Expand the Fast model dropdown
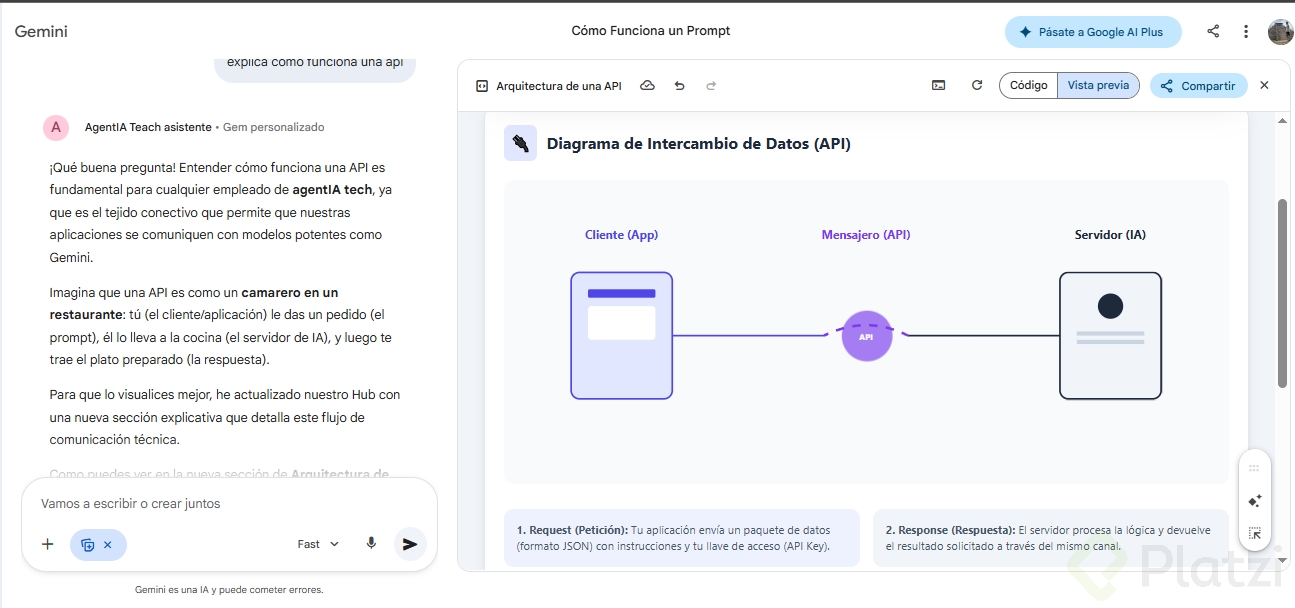Viewport: 1295px width, 608px height. [319, 544]
